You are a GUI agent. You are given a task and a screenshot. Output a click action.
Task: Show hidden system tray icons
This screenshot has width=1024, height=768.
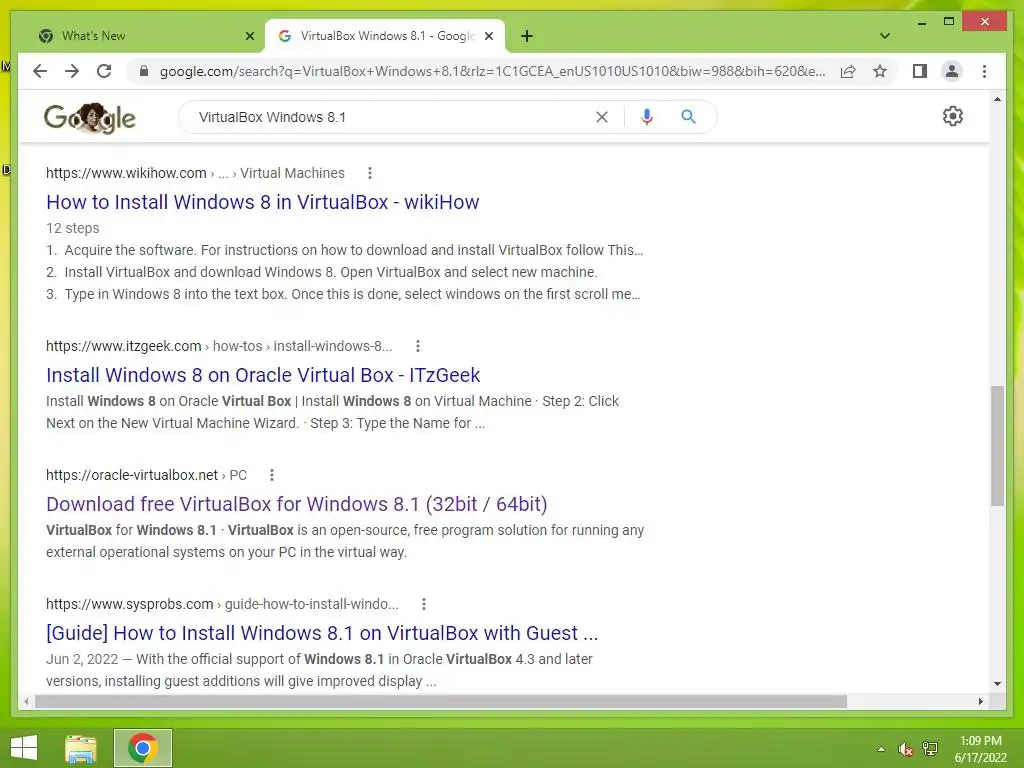coord(881,749)
